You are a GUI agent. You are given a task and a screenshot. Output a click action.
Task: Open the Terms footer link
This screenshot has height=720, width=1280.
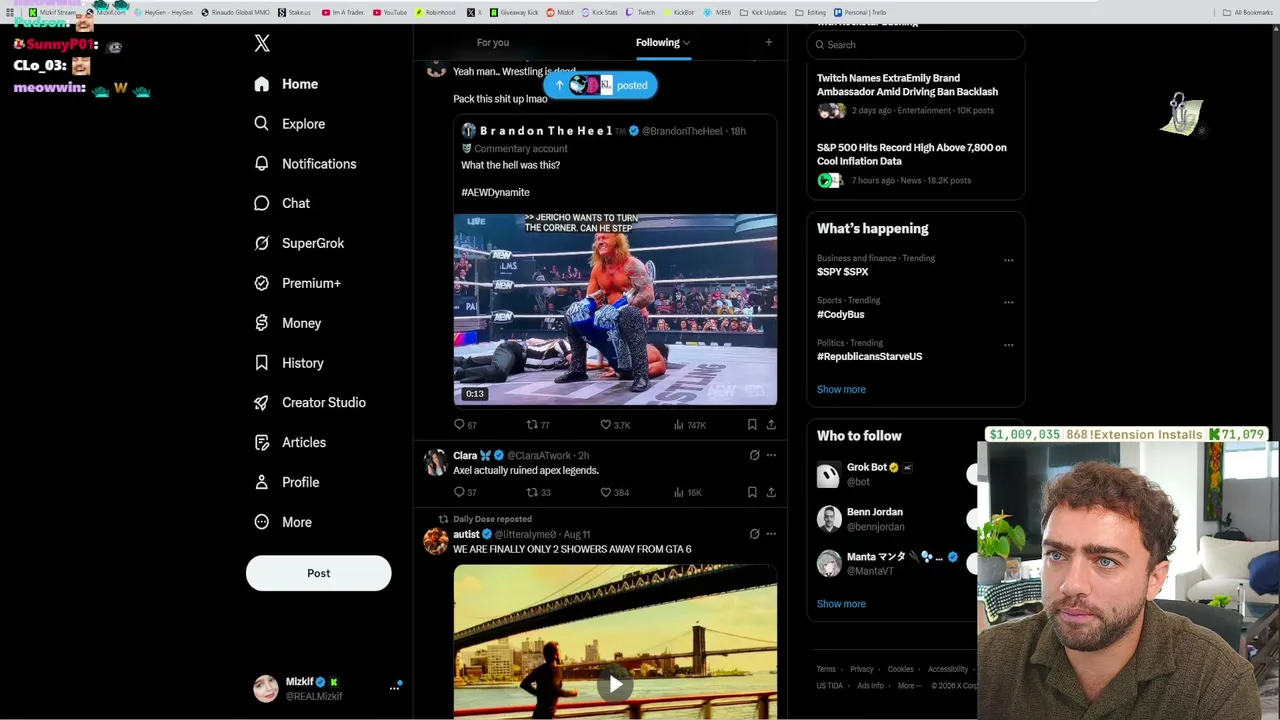click(x=826, y=669)
